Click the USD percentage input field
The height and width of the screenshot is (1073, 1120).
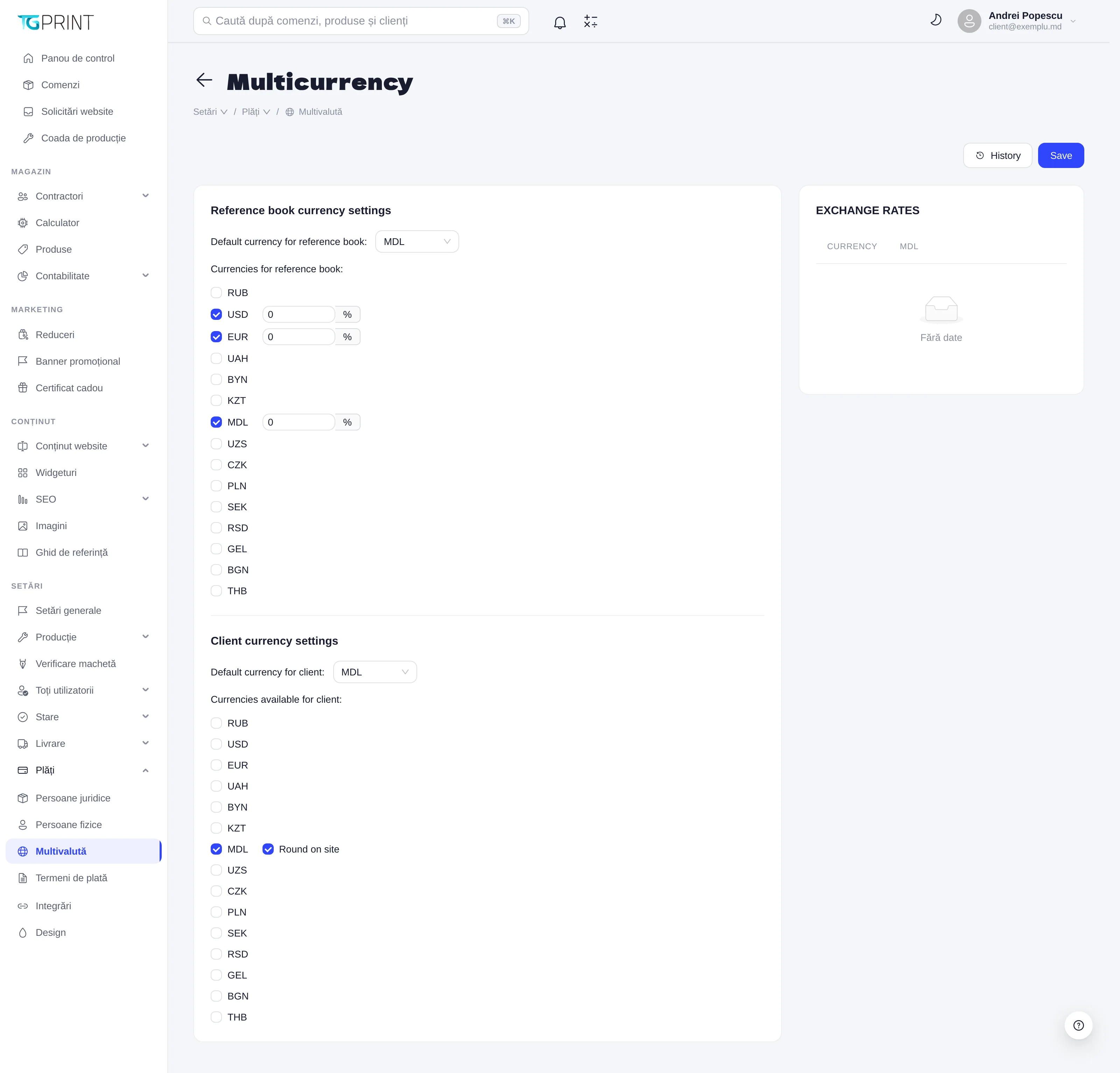298,314
